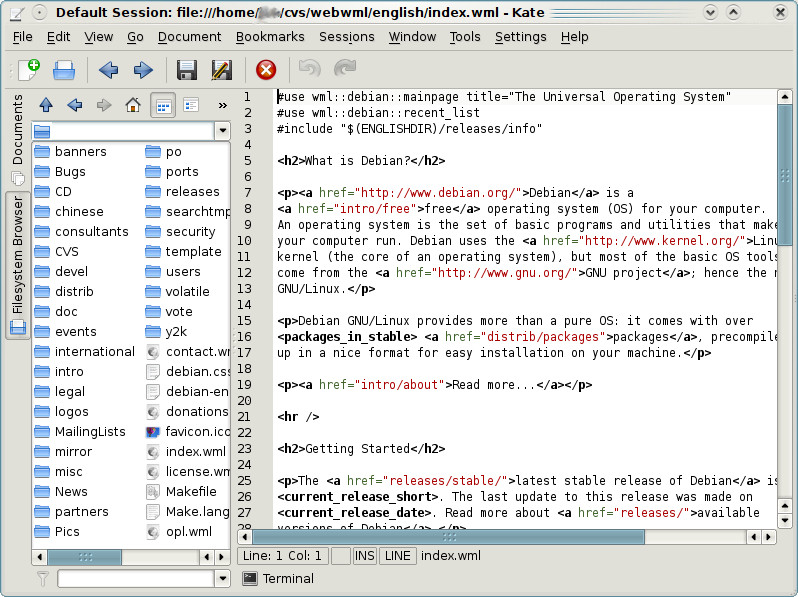Go to parent folder with the up arrow
This screenshot has height=597, width=798.
(46, 105)
